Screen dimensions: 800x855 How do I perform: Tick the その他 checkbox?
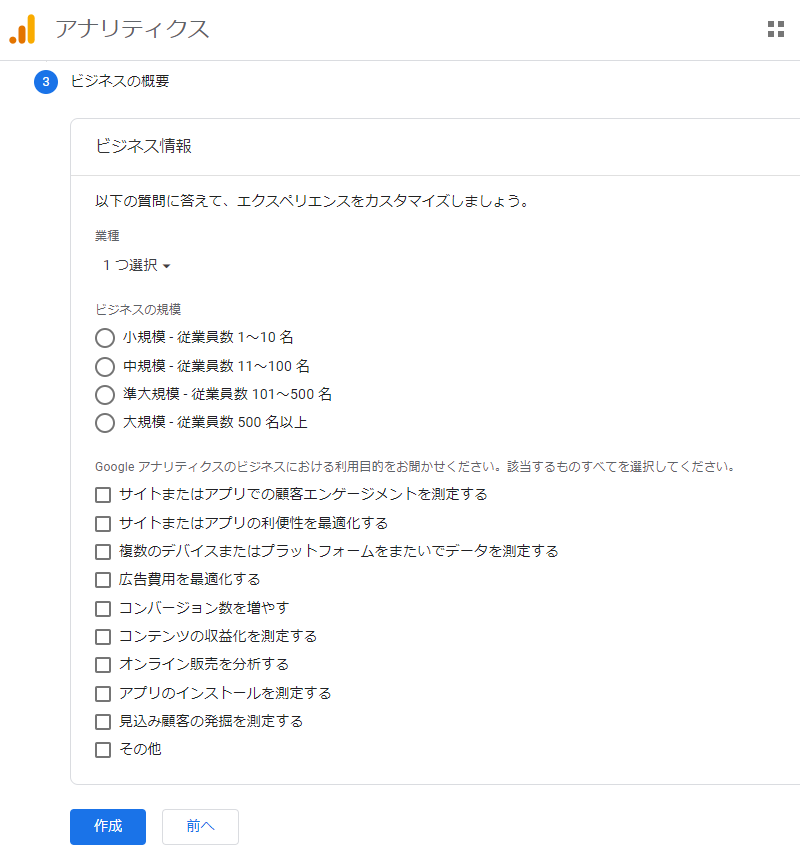[103, 749]
